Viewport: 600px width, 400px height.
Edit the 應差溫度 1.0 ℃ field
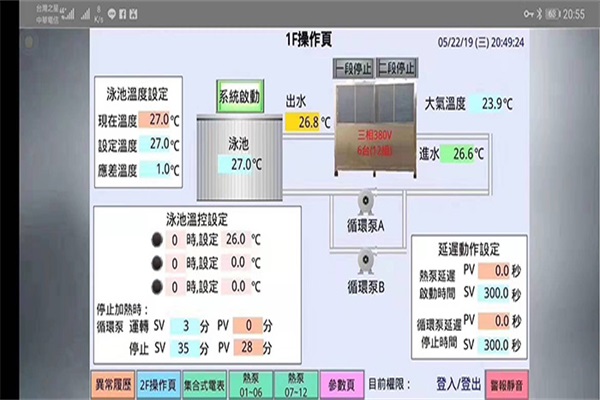155,169
